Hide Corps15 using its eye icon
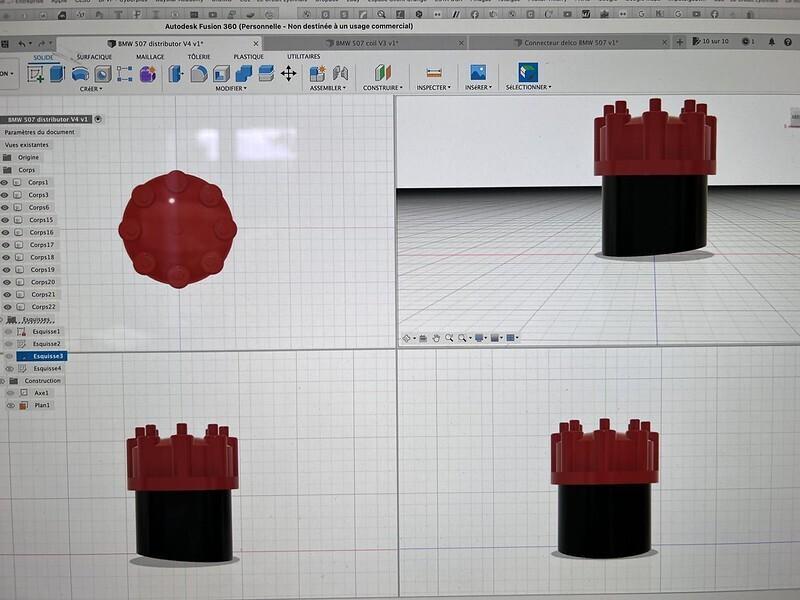 click(x=5, y=220)
